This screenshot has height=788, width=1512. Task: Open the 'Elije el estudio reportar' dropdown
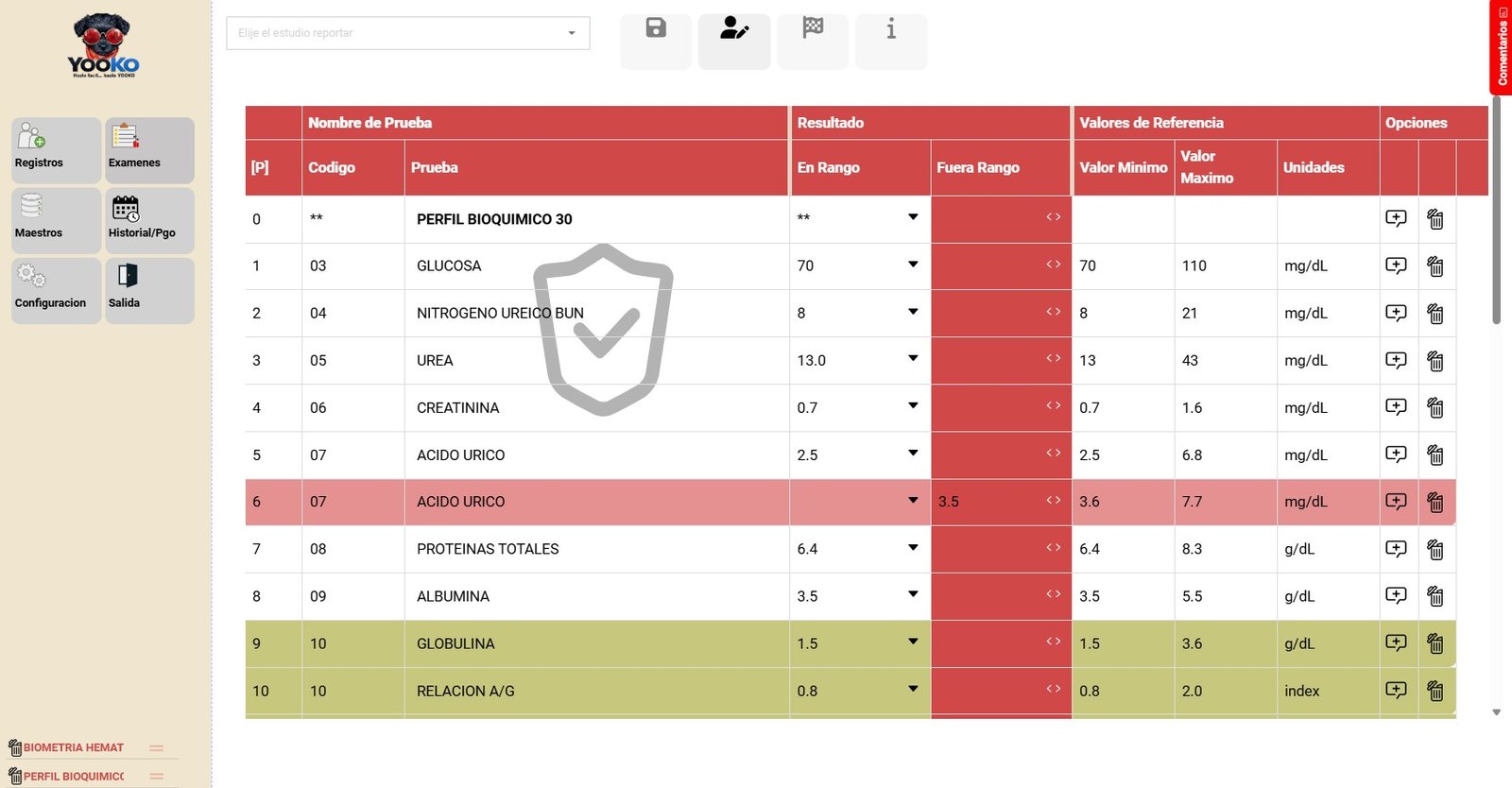pos(408,33)
